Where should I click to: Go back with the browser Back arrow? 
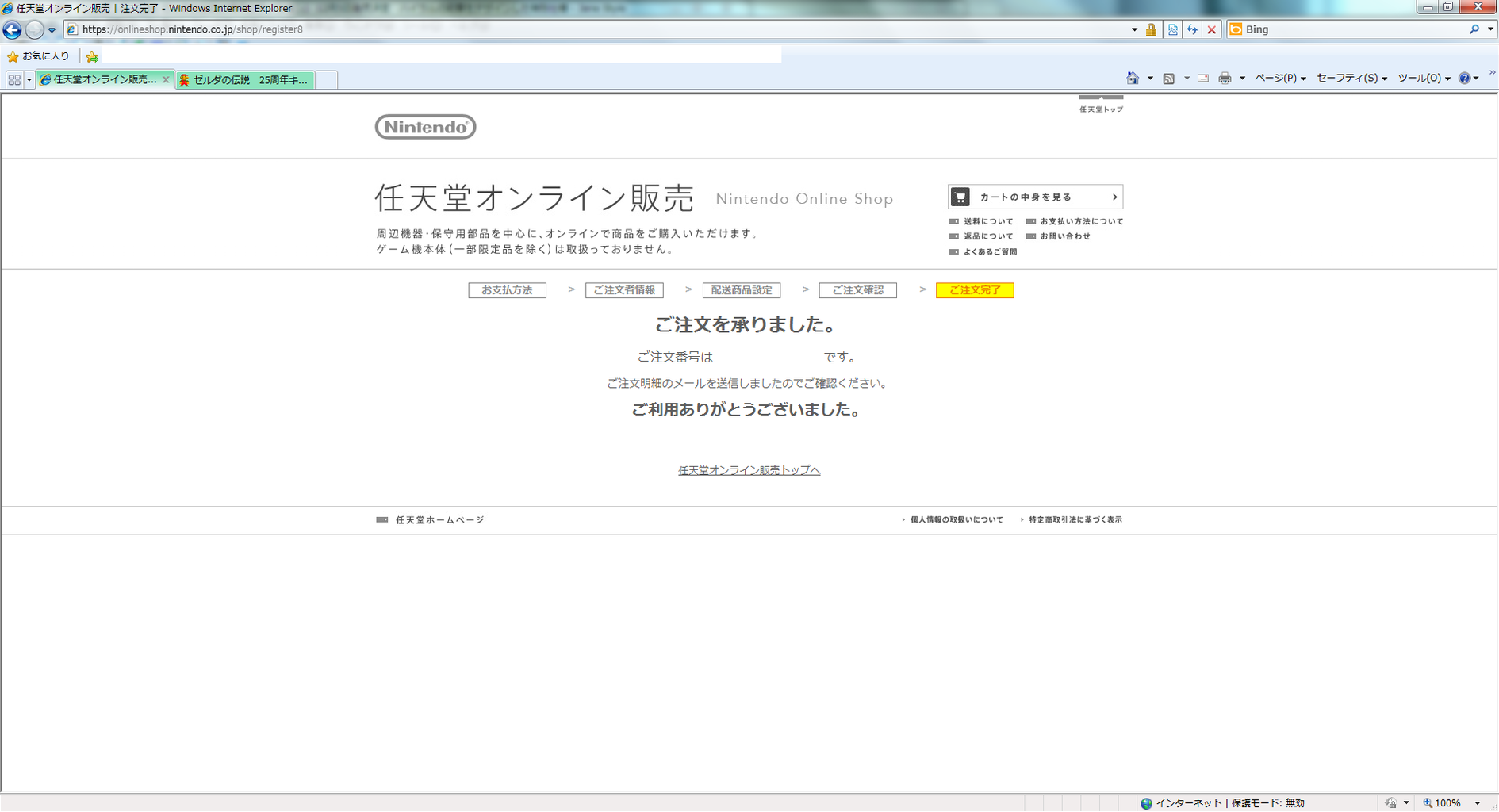tap(12, 29)
